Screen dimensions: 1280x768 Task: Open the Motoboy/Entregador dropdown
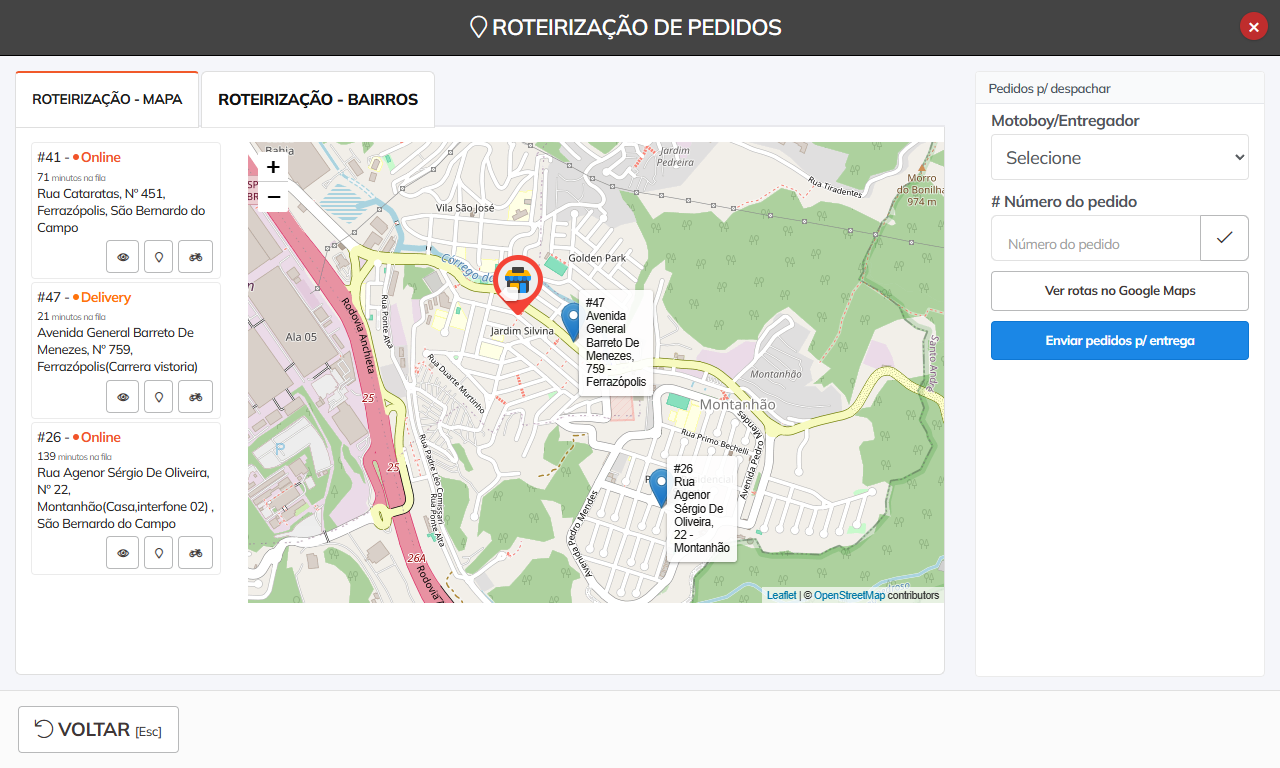point(1119,158)
